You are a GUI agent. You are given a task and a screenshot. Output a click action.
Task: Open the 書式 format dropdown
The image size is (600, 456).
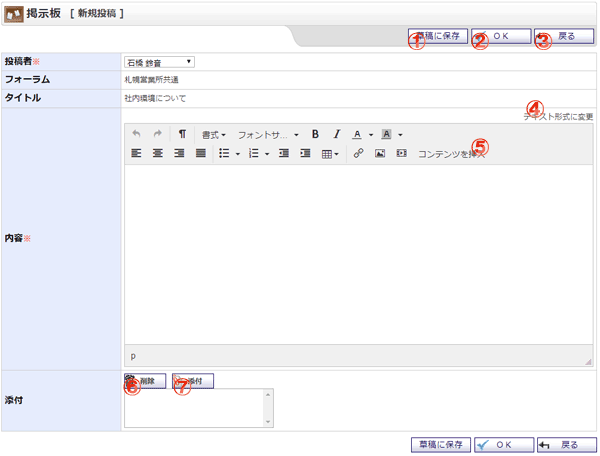(x=214, y=134)
